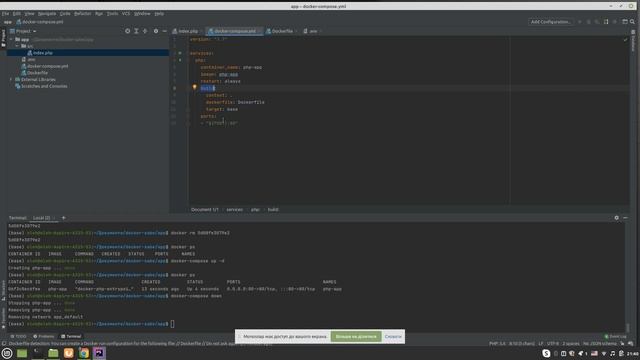Image resolution: width=640 pixels, height=360 pixels.
Task: Fold the php block in gutter
Action: tap(180, 60)
